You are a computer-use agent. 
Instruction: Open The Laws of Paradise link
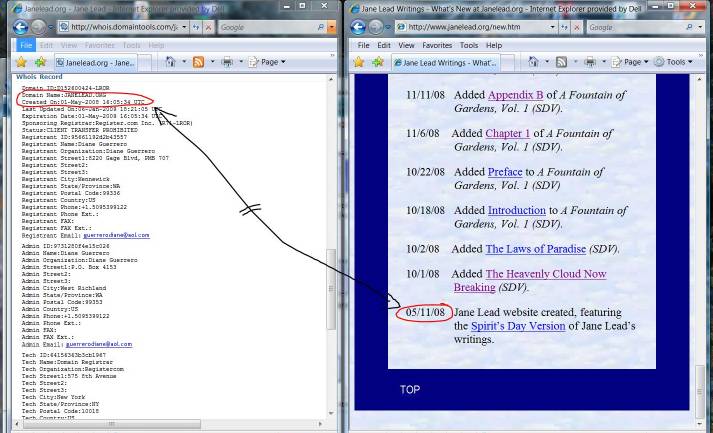[x=536, y=249]
